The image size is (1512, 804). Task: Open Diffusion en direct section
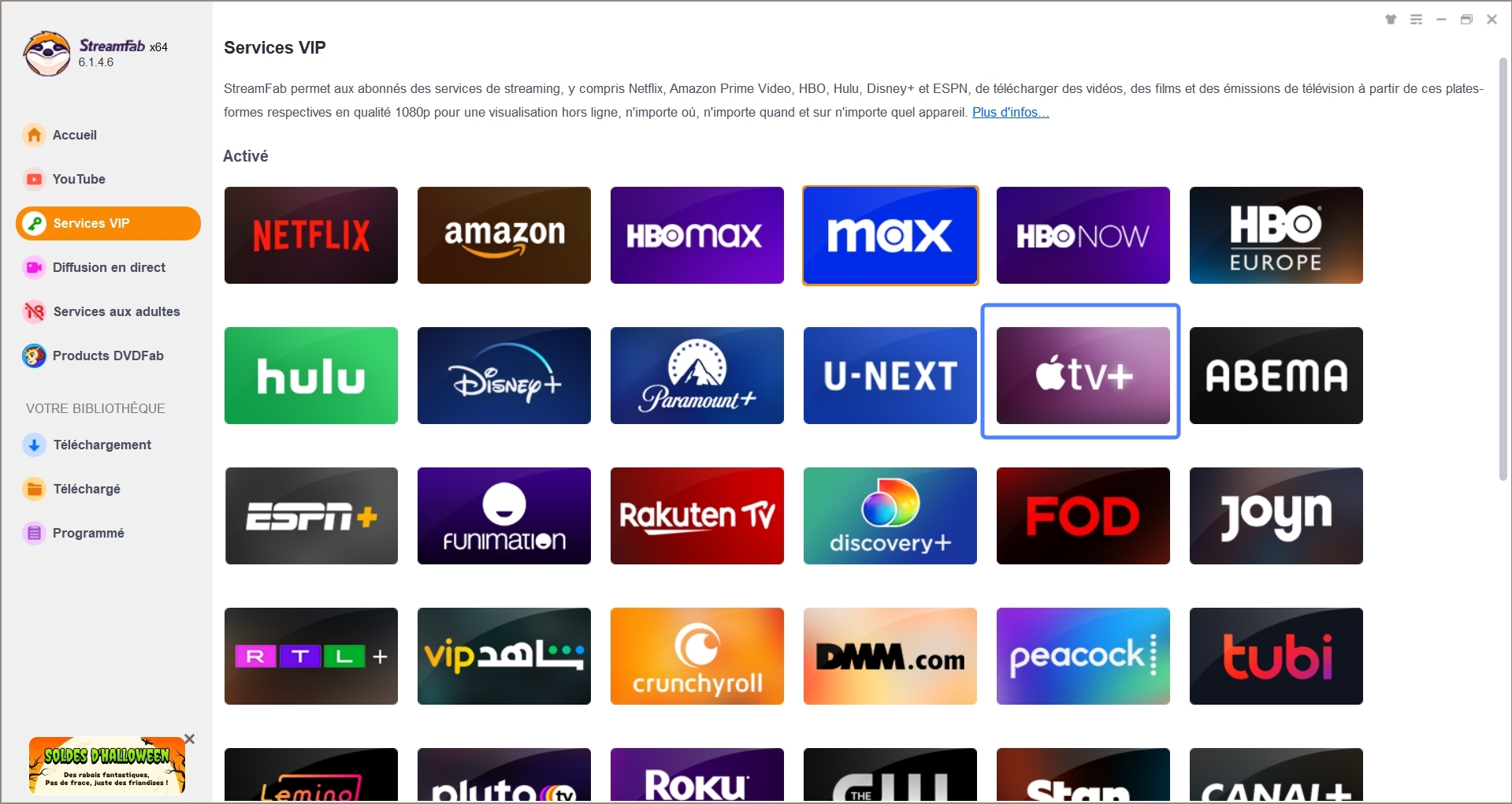click(108, 267)
